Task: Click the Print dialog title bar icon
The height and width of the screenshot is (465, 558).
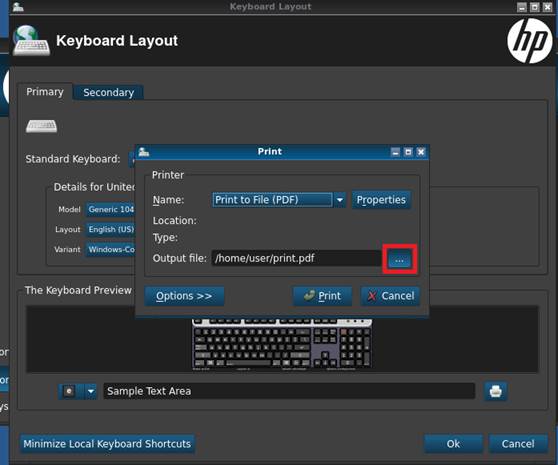Action: pyautogui.click(x=143, y=152)
